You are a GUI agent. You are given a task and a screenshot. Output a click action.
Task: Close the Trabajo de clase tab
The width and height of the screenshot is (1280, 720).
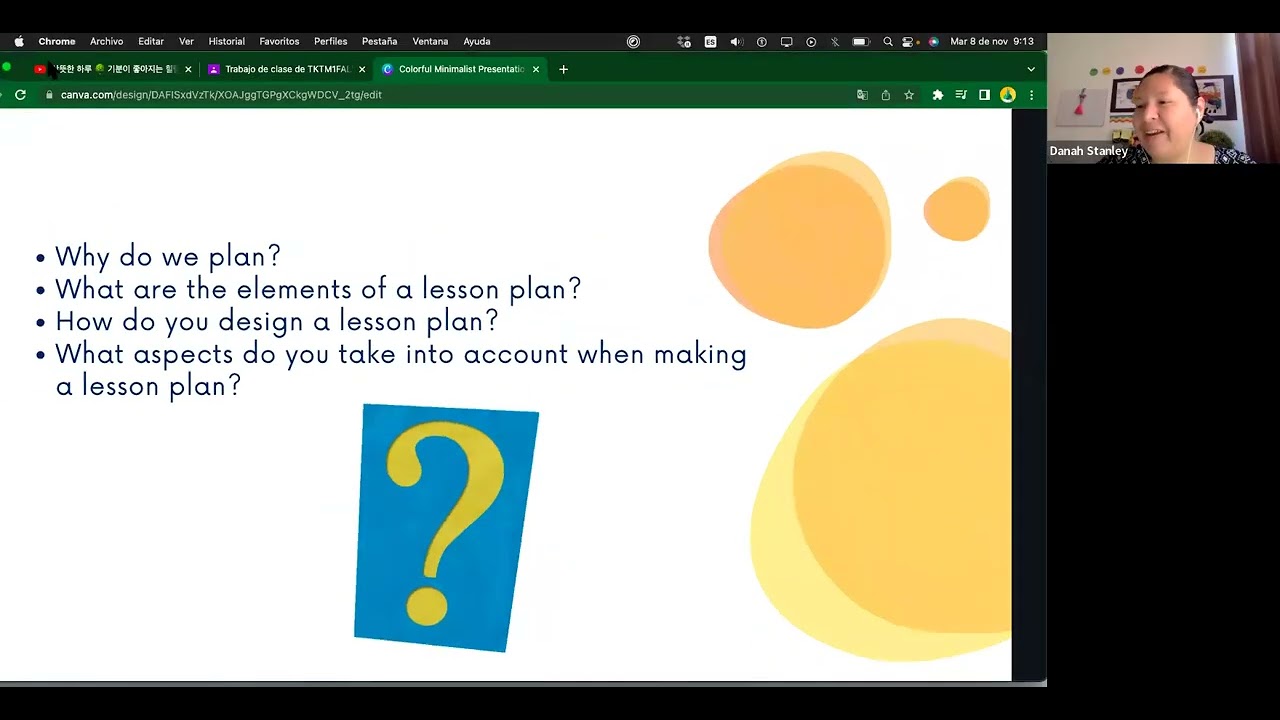[x=362, y=69]
